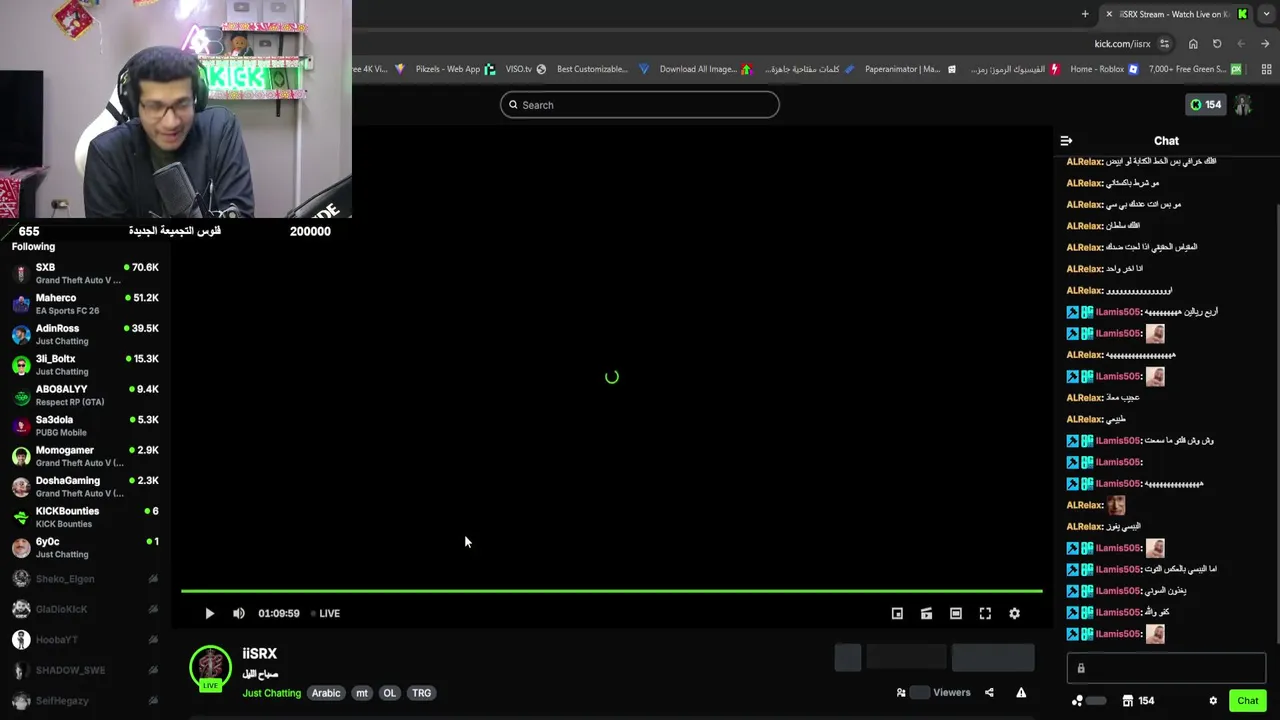Open the browser tab search dropdown

coord(1266,14)
